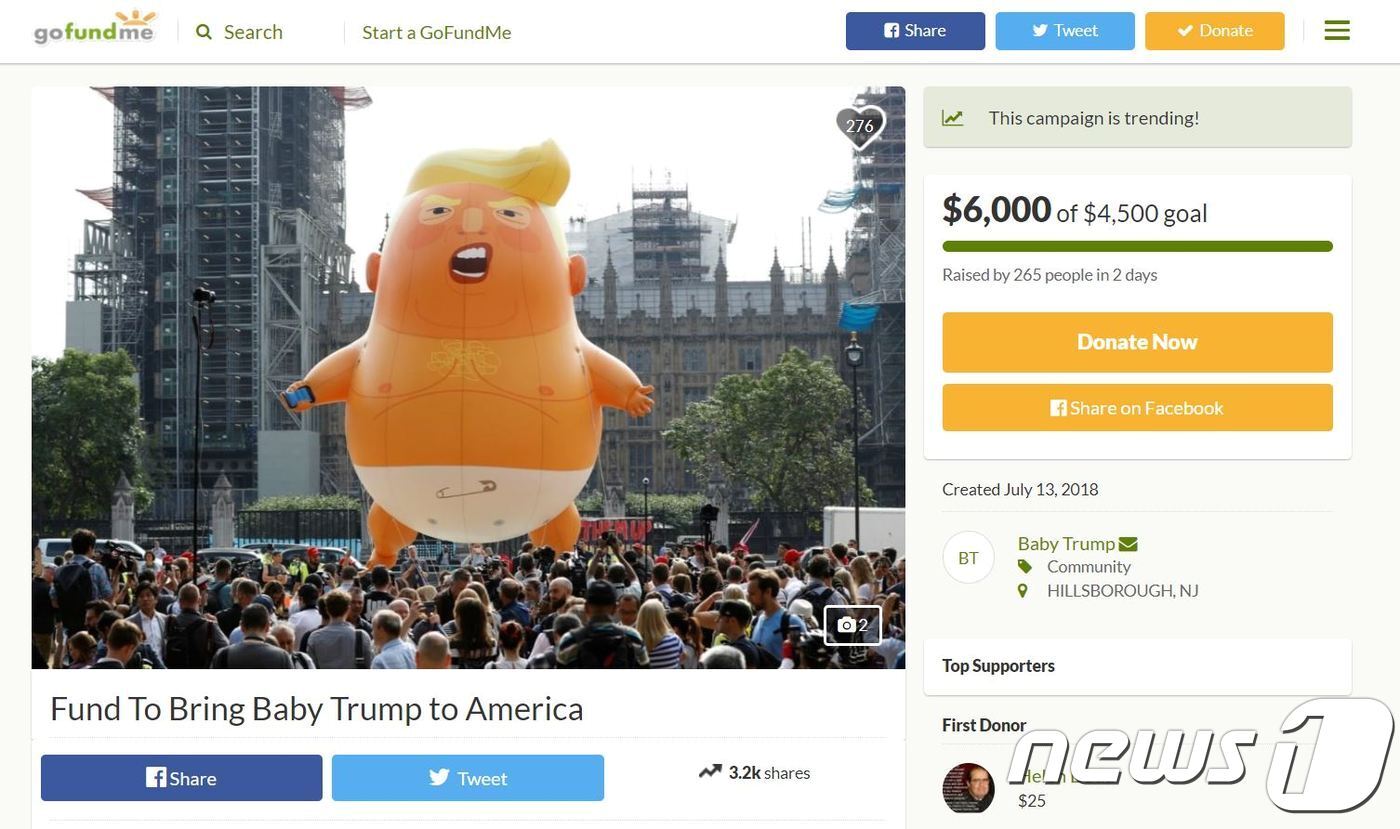This screenshot has height=829, width=1400.
Task: Click the envelope icon beside Baby Trump
Action: click(1128, 544)
